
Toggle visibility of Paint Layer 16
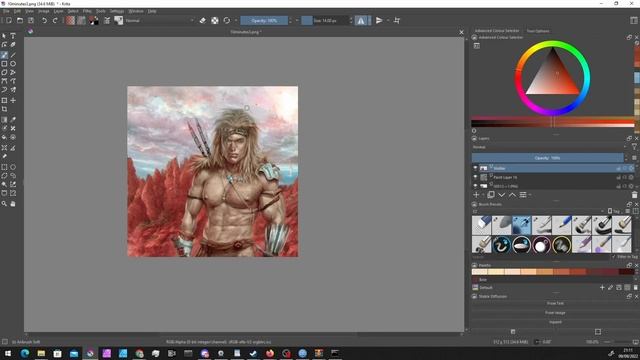pyautogui.click(x=475, y=177)
